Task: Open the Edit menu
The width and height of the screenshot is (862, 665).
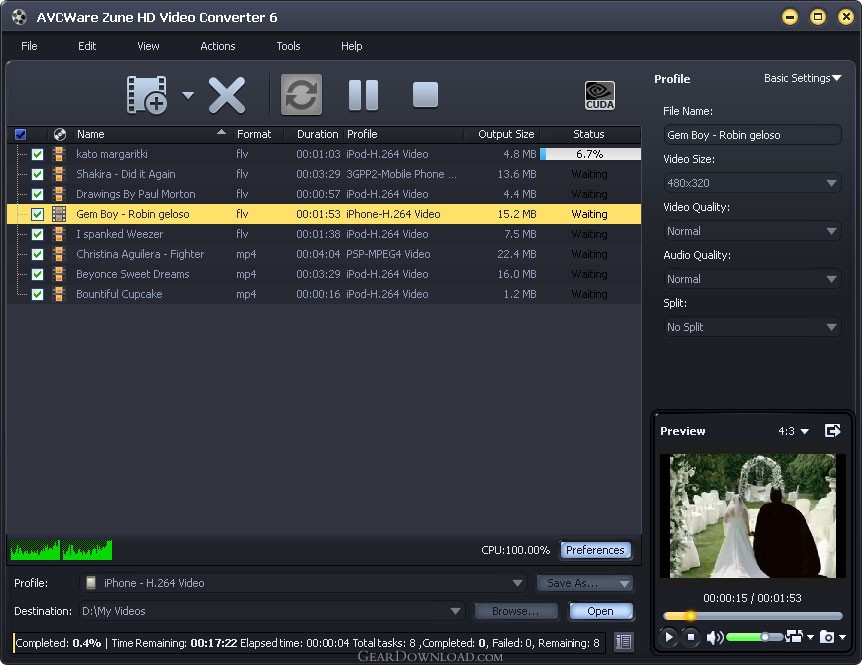Action: (x=87, y=46)
